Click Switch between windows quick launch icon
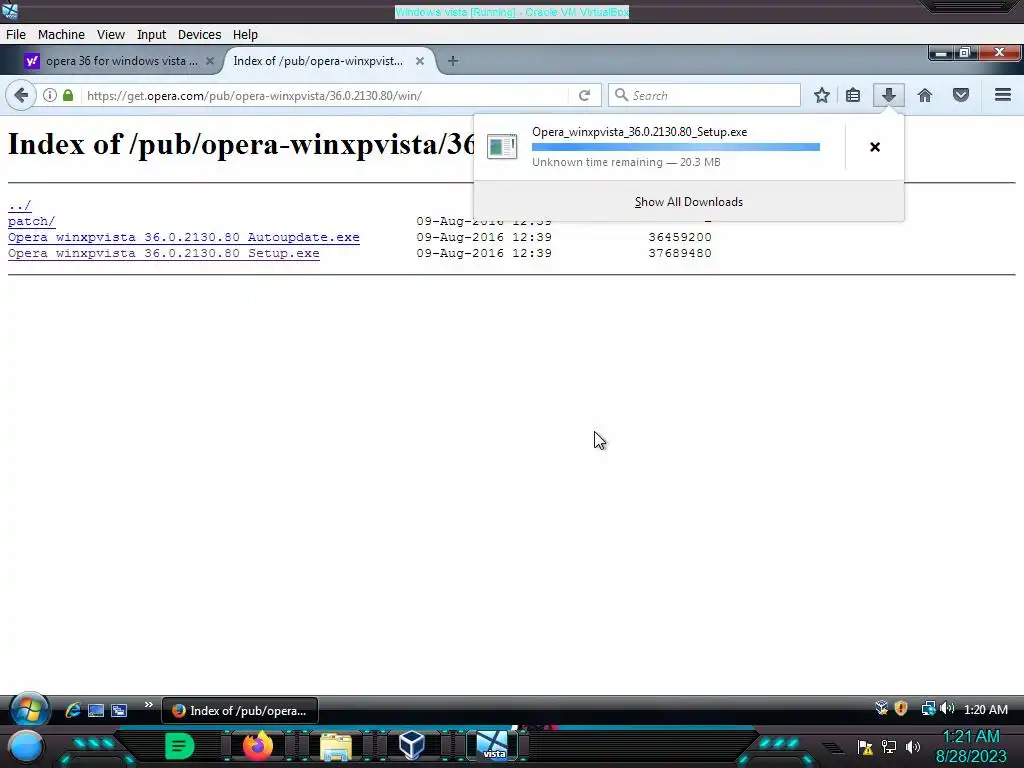This screenshot has height=768, width=1024. (119, 710)
